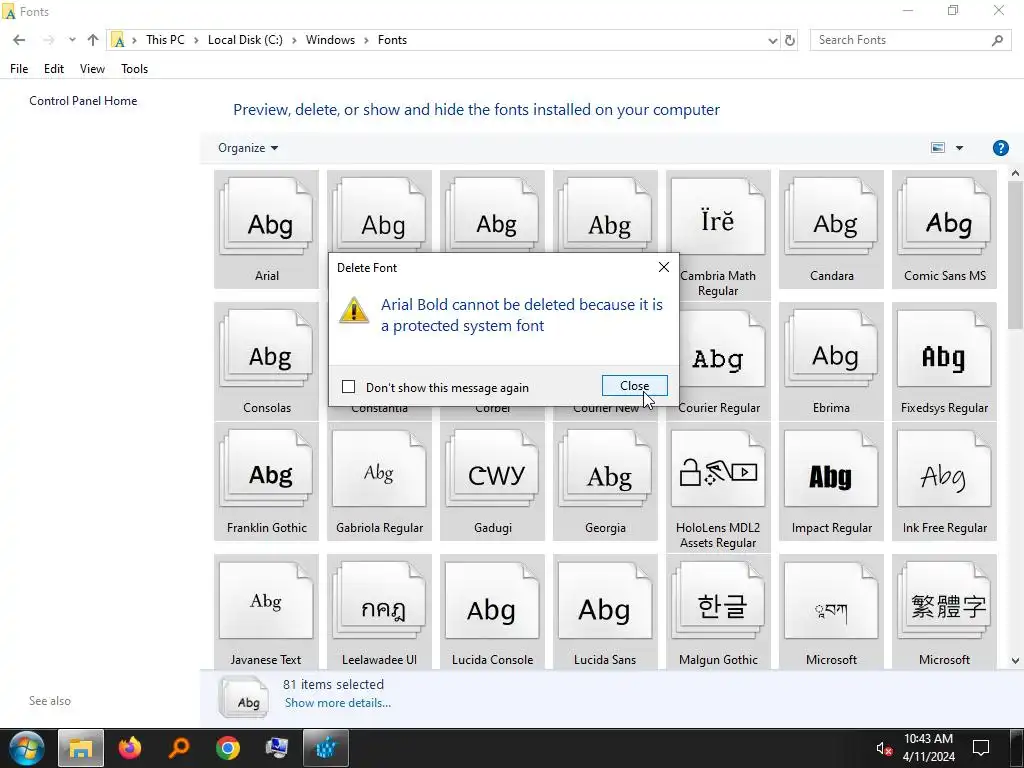Image resolution: width=1024 pixels, height=768 pixels.
Task: Open File Explorer from the taskbar
Action: pos(80,748)
